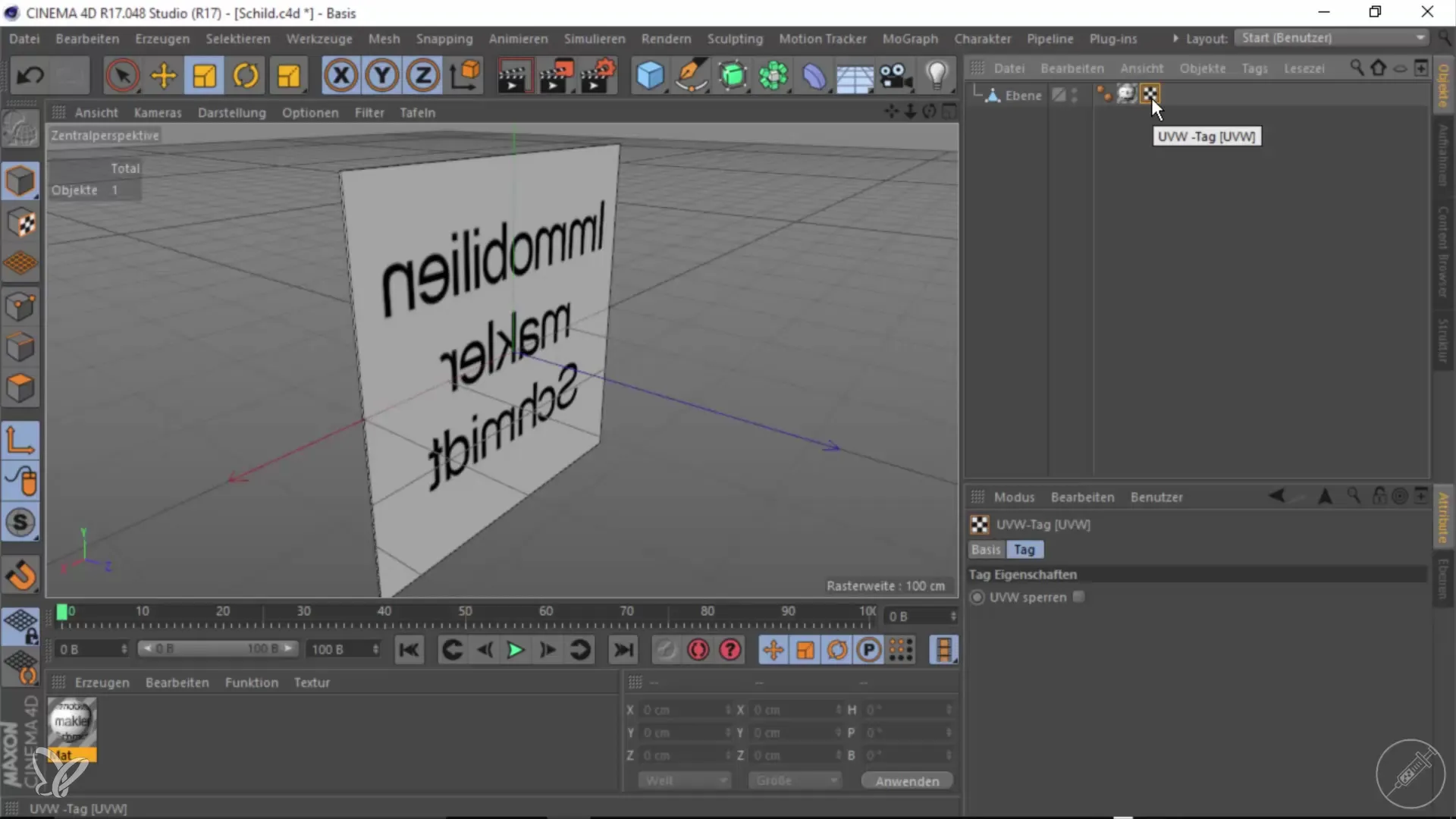Switch to Texture mode checkered cube

click(x=20, y=223)
